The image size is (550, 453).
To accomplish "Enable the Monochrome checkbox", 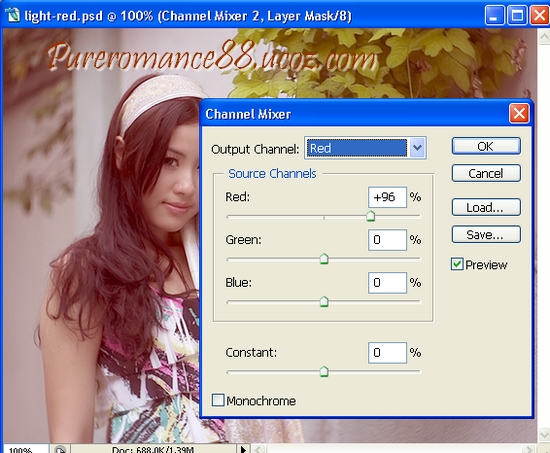I will pyautogui.click(x=218, y=400).
